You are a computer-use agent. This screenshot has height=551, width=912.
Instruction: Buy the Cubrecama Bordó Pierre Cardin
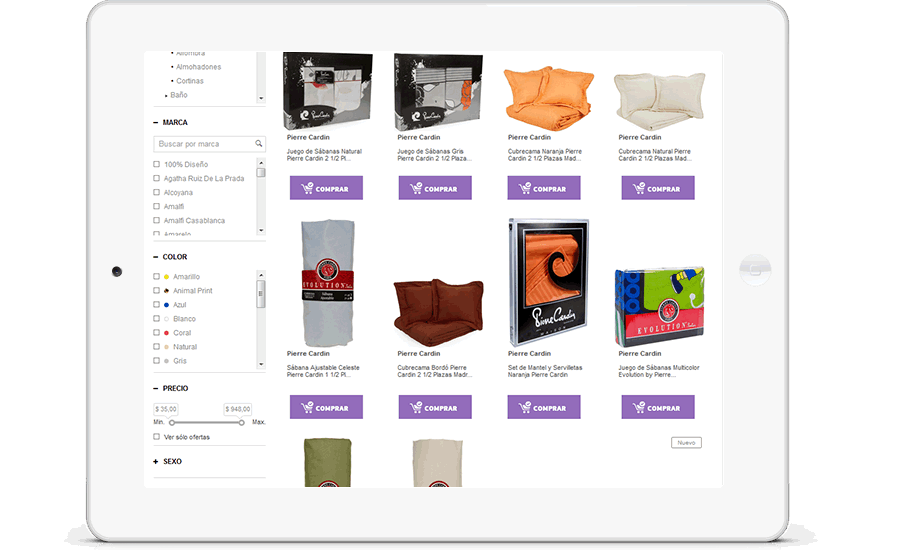pos(435,407)
